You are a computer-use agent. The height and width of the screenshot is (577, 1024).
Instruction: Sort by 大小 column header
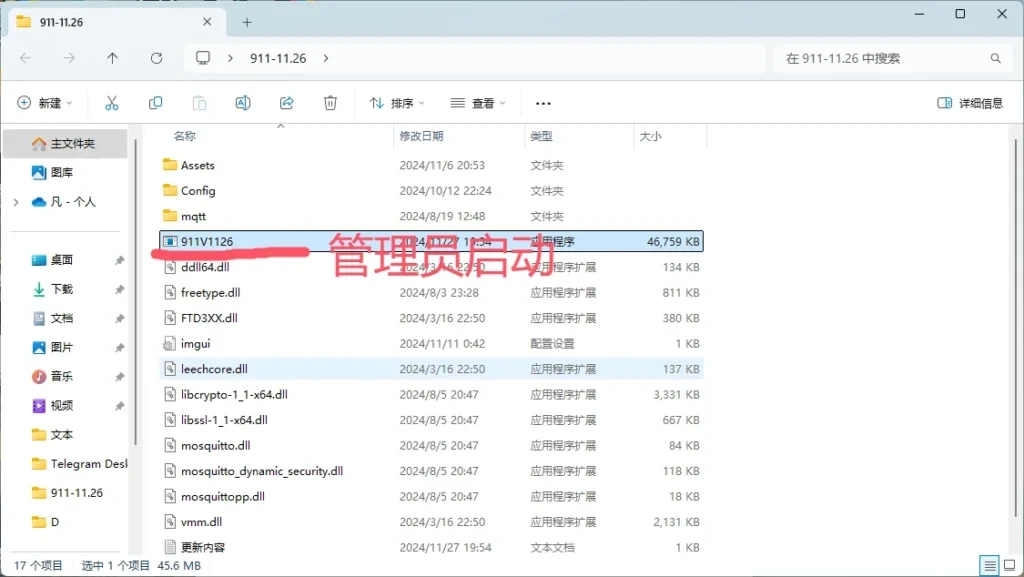point(650,136)
